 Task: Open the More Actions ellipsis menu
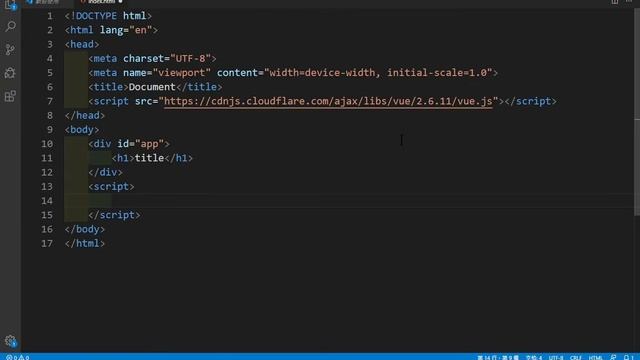[629, 2]
